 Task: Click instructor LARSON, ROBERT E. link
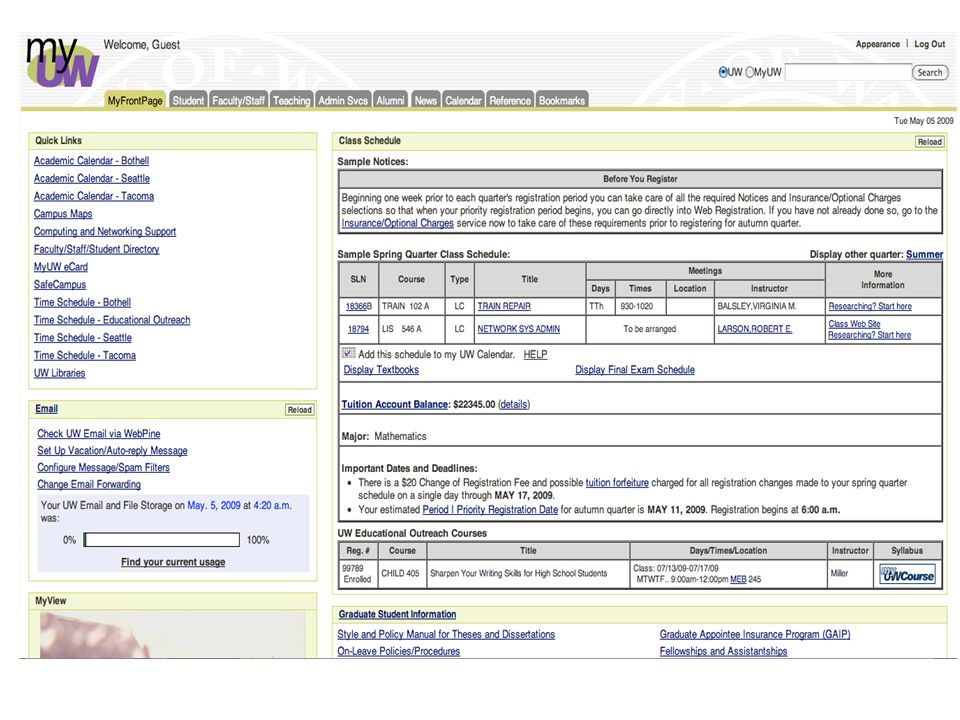754,329
